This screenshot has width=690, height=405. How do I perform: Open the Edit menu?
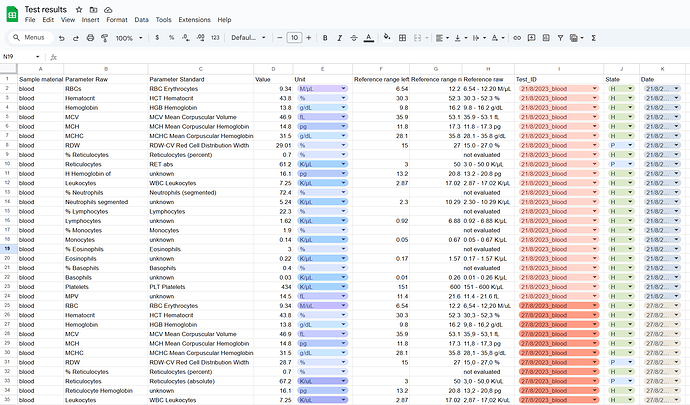[x=48, y=20]
